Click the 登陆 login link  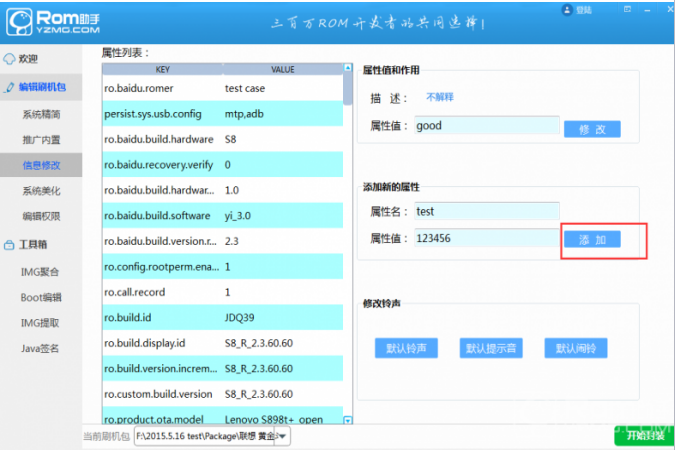pyautogui.click(x=584, y=10)
